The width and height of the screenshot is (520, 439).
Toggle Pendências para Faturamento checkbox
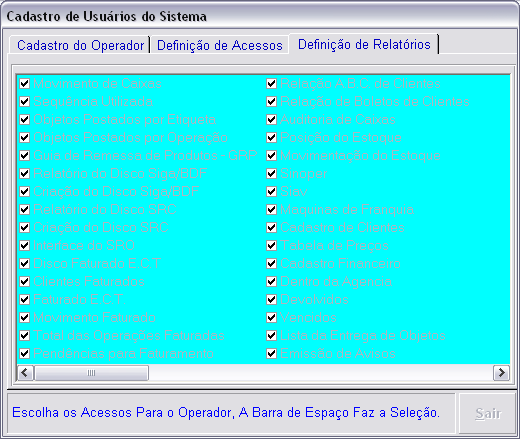(x=25, y=353)
